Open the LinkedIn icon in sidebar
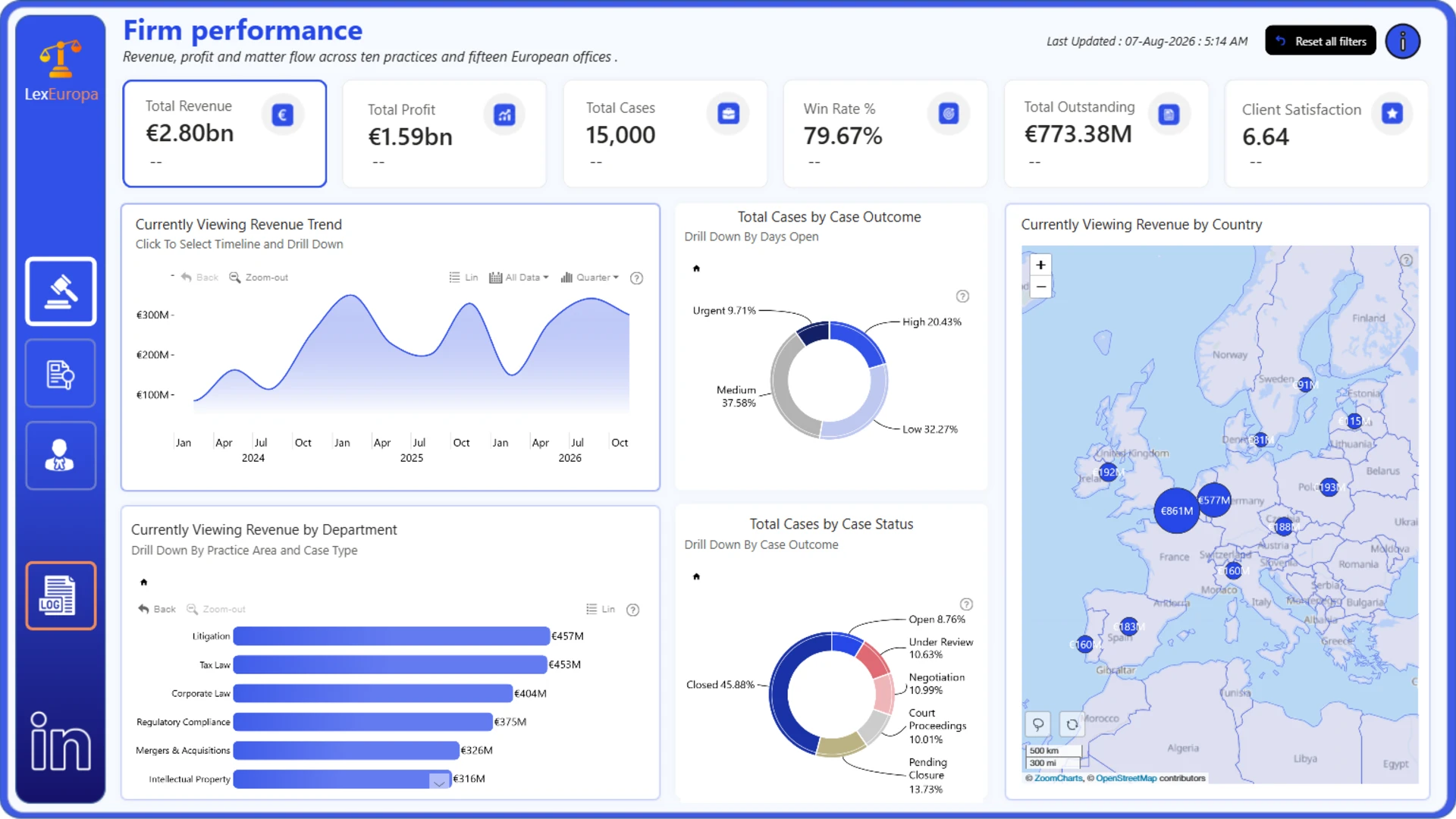This screenshot has width=1456, height=819. 61,741
